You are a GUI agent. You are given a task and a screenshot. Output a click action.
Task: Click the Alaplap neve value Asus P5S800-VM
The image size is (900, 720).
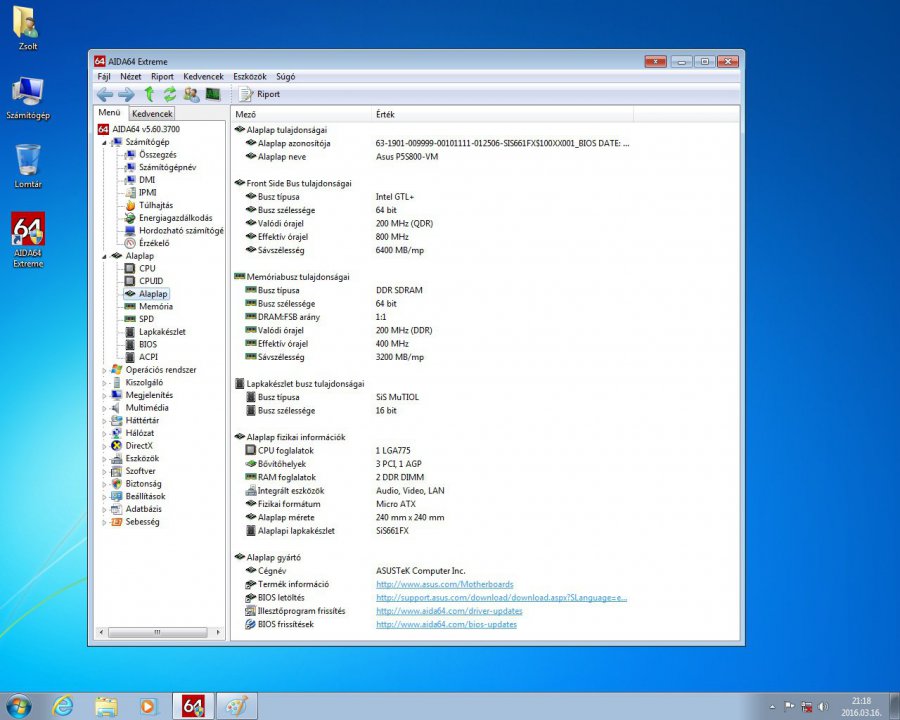[x=407, y=157]
